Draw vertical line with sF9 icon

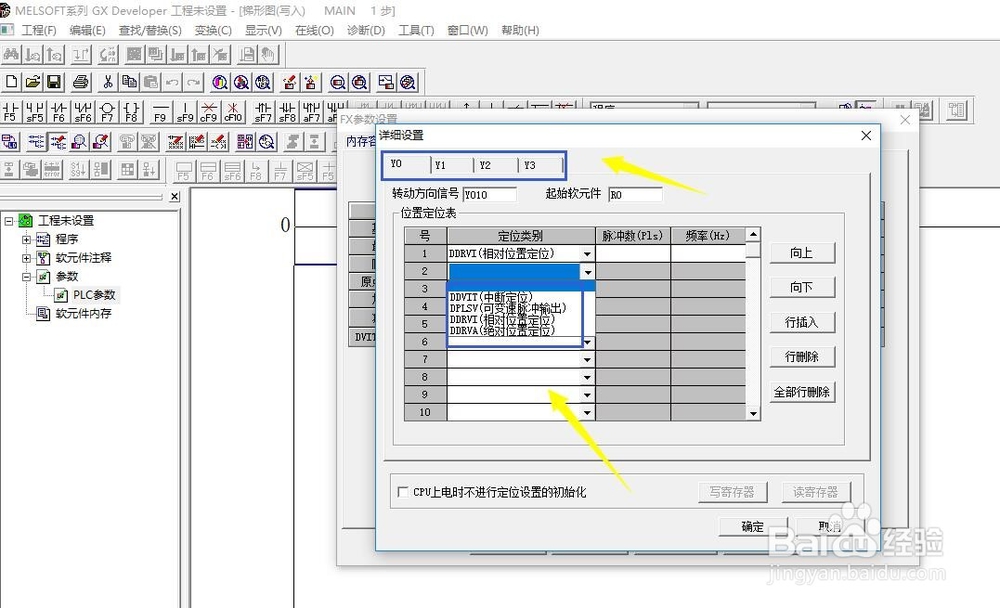click(x=184, y=112)
